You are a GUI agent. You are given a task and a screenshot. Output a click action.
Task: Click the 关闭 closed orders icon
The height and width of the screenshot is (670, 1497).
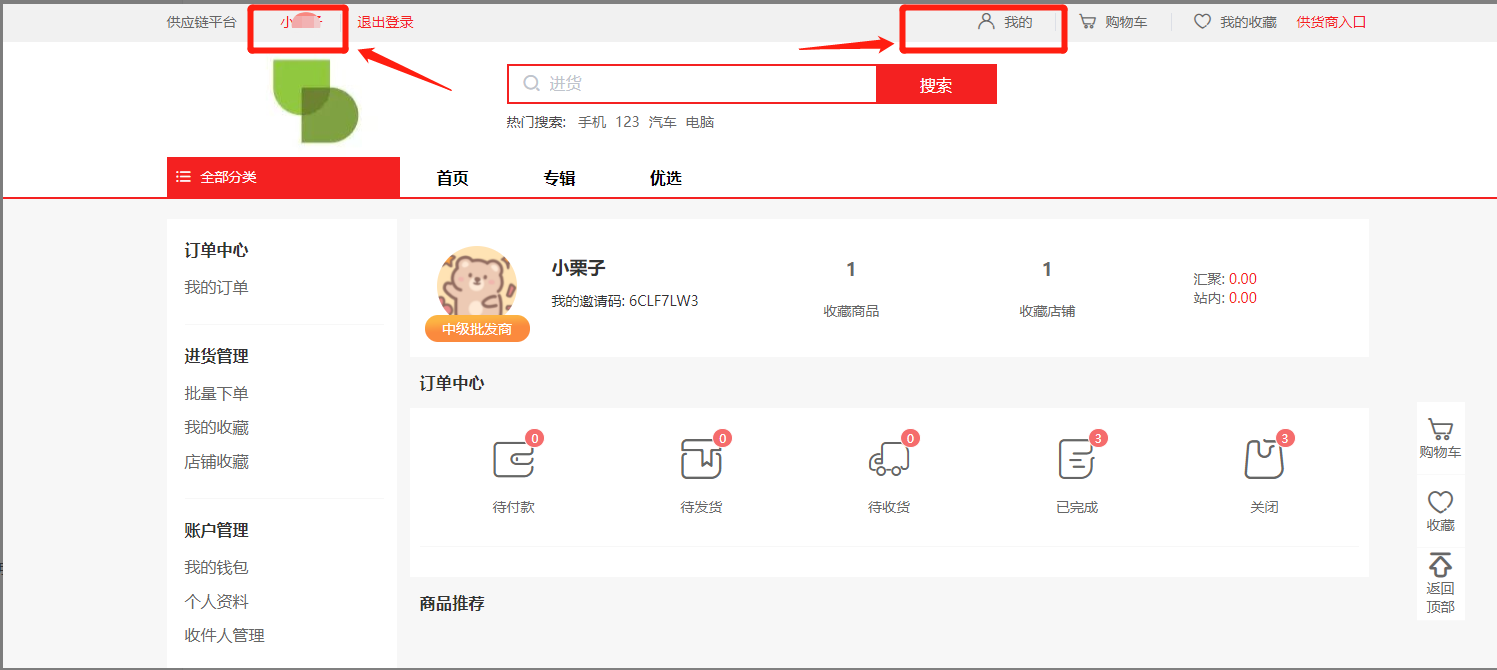point(1263,460)
